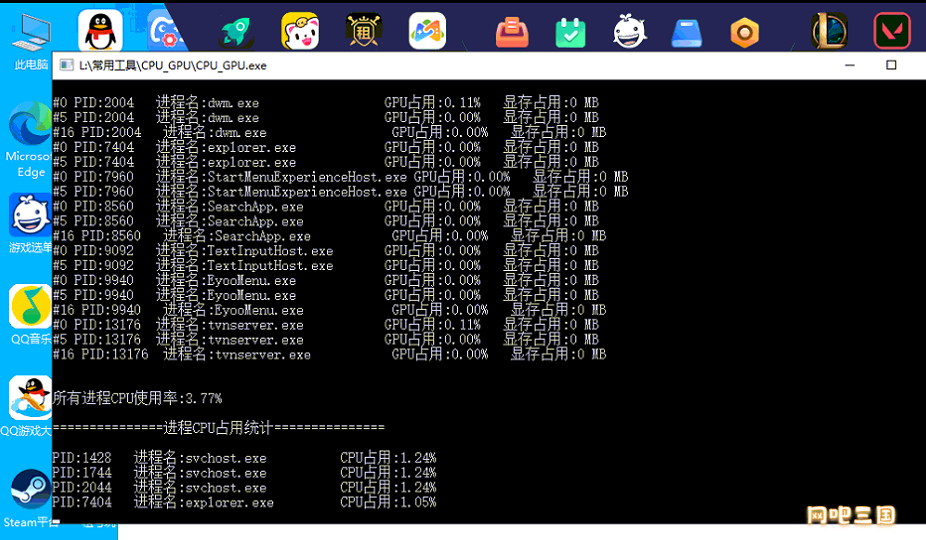
Task: Select PID:2044 svchost.exe CPU line
Action: 244,487
